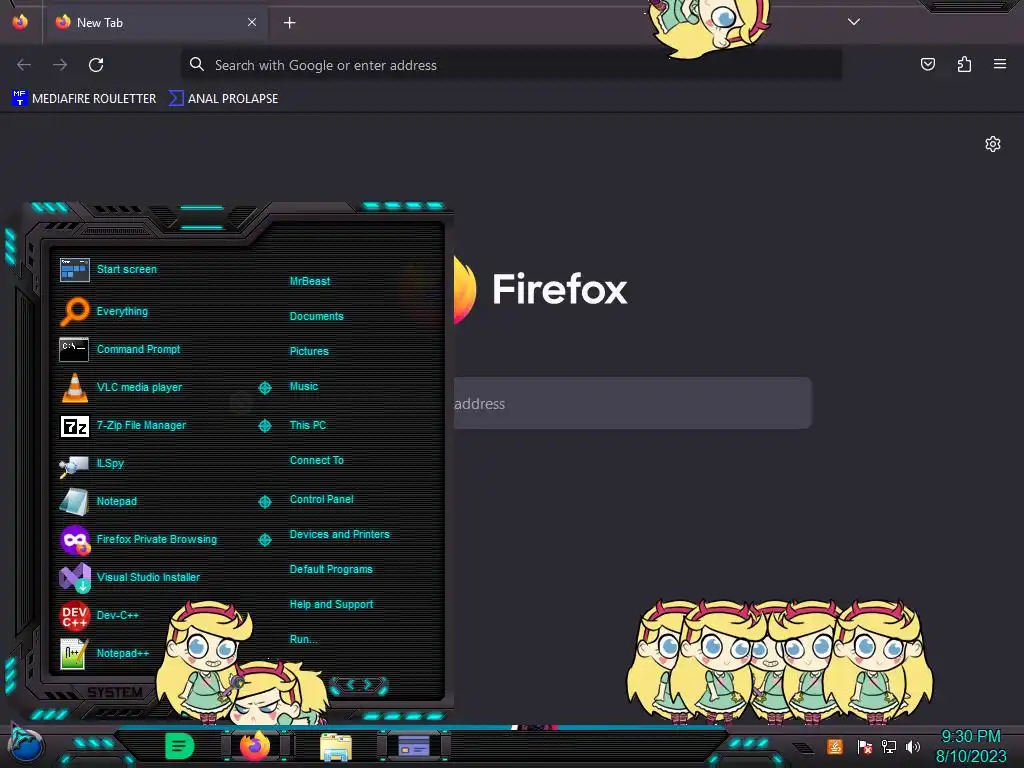Open 7-Zip File Manager icon

pyautogui.click(x=74, y=426)
